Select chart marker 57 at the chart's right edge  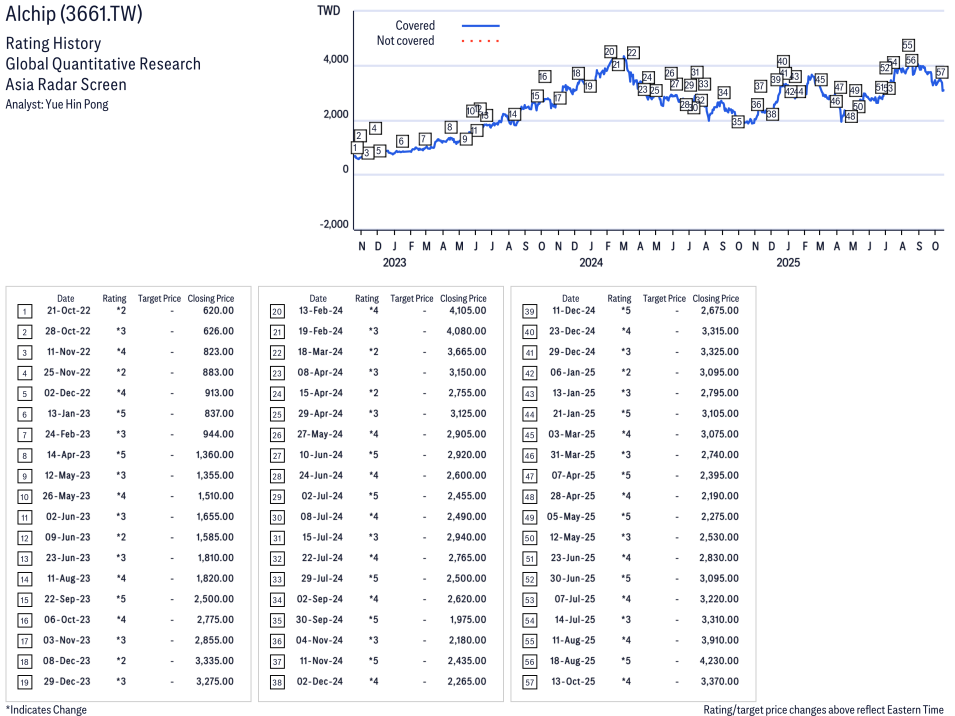(941, 72)
